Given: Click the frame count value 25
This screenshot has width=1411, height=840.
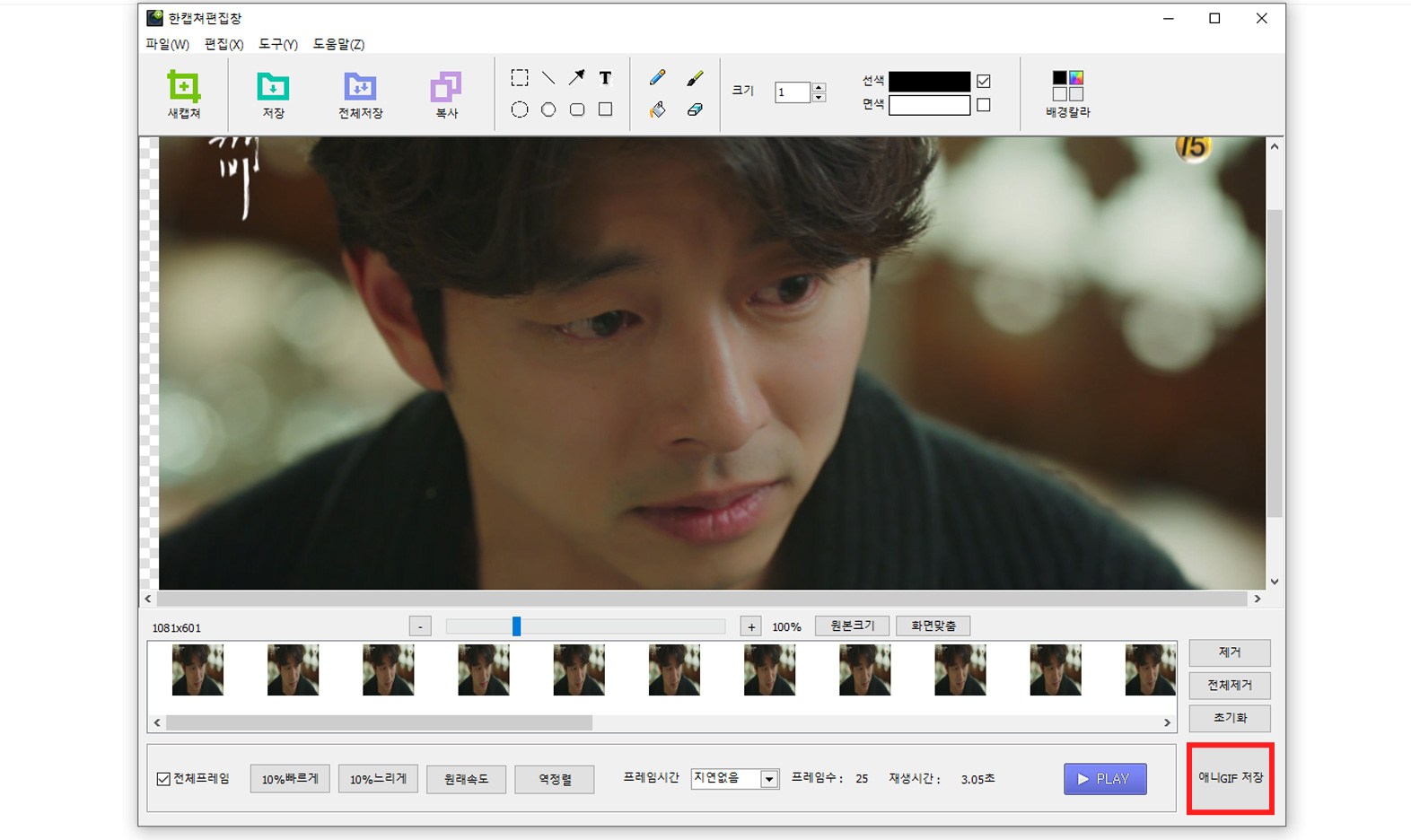Looking at the screenshot, I should tap(862, 779).
